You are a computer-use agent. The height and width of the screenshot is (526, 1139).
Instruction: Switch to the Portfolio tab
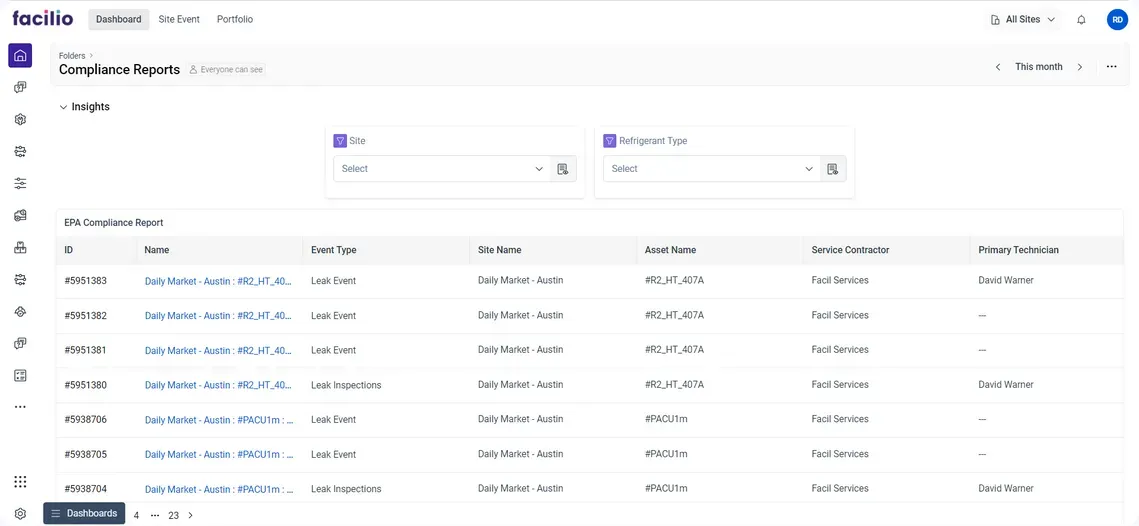(235, 19)
